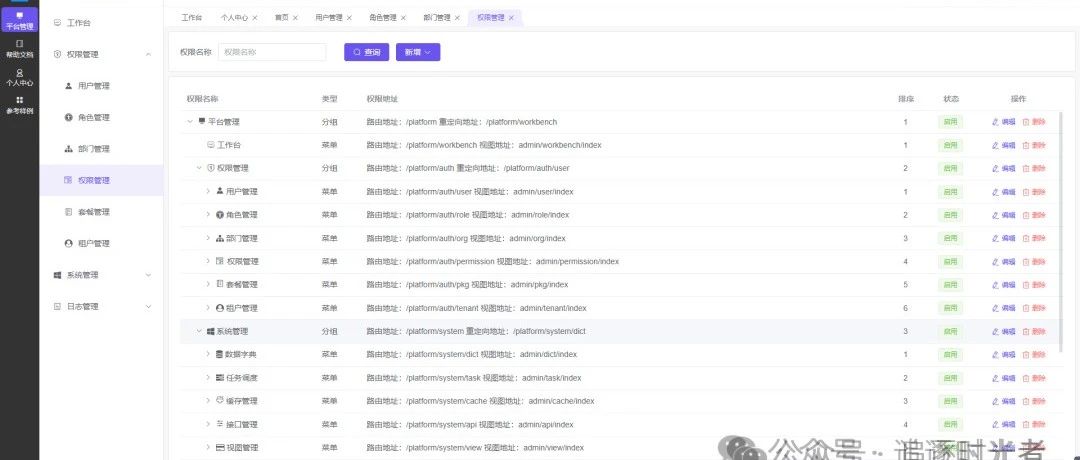Image resolution: width=1080 pixels, height=460 pixels.
Task: Collapse the 系统管理 tree row in table
Action: [199, 331]
